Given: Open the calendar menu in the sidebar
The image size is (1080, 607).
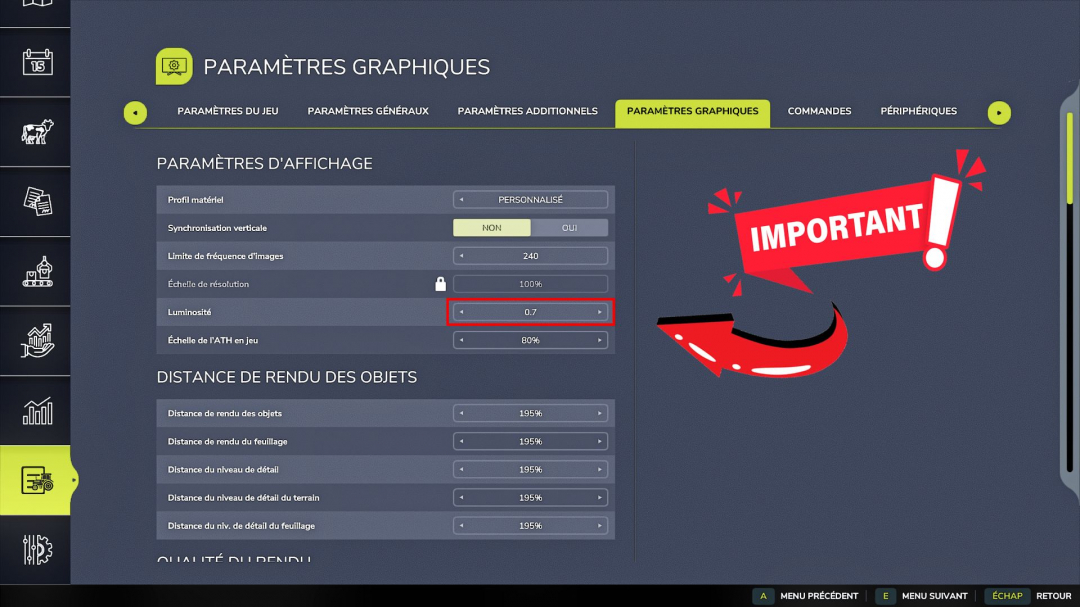Looking at the screenshot, I should click(35, 62).
